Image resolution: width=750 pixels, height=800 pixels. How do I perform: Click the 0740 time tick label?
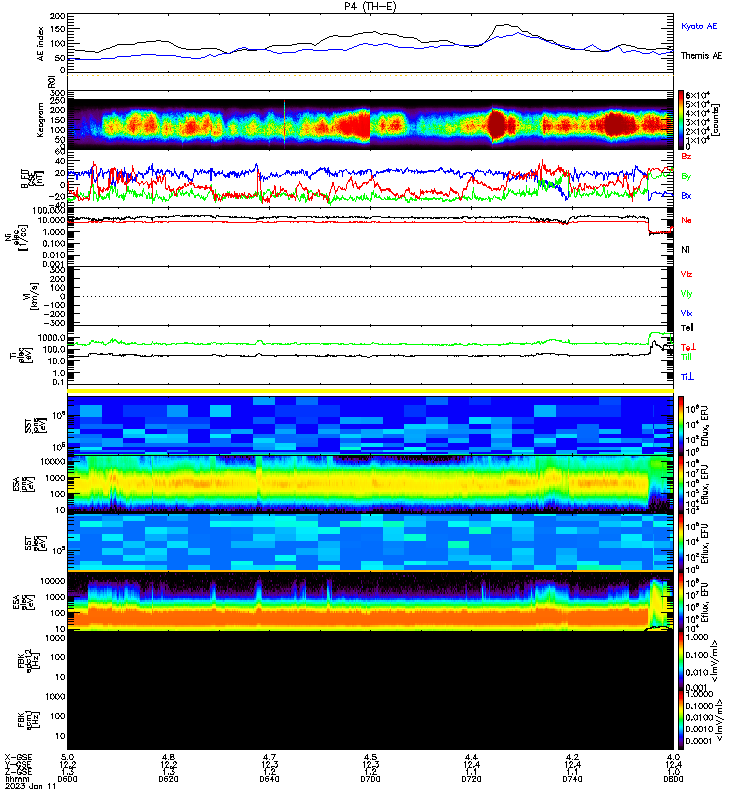coord(572,779)
